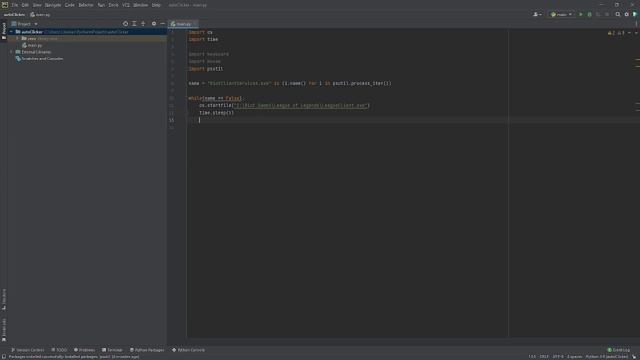
Task: Hide the Project panel with minus icon
Action: tap(162, 24)
